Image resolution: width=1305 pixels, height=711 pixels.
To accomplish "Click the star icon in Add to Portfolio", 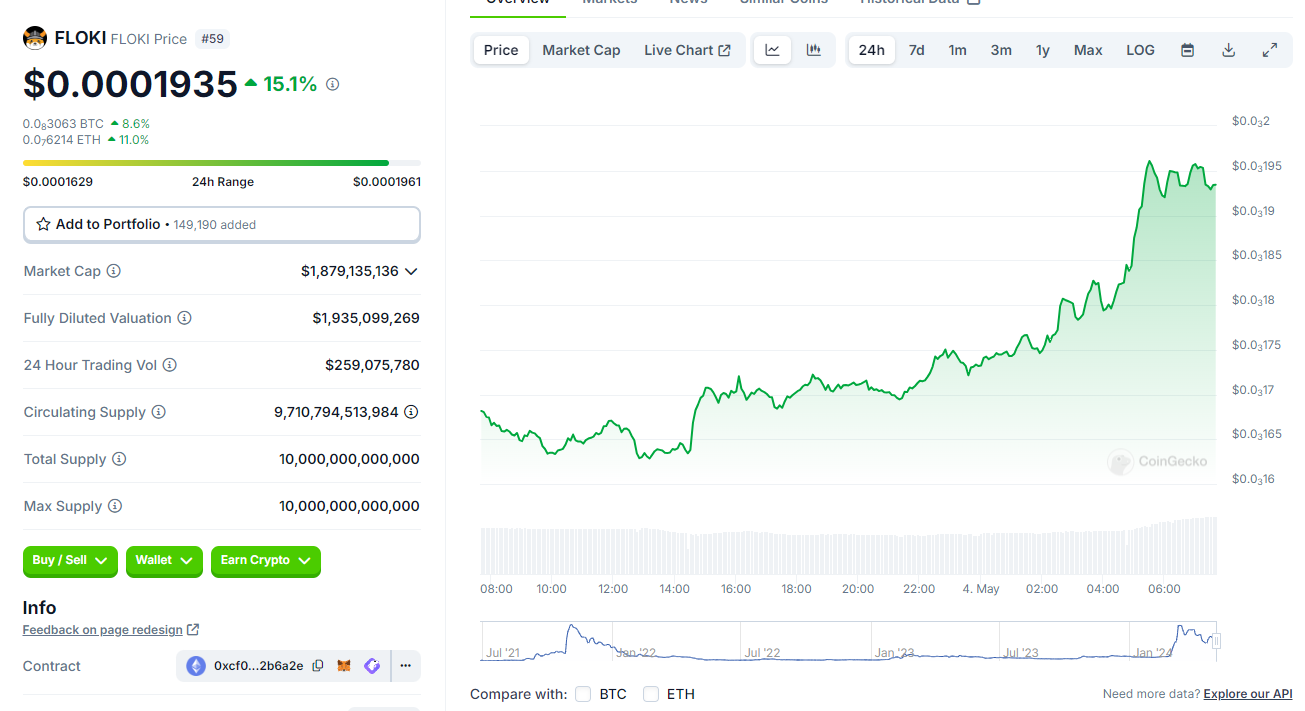I will pos(43,224).
